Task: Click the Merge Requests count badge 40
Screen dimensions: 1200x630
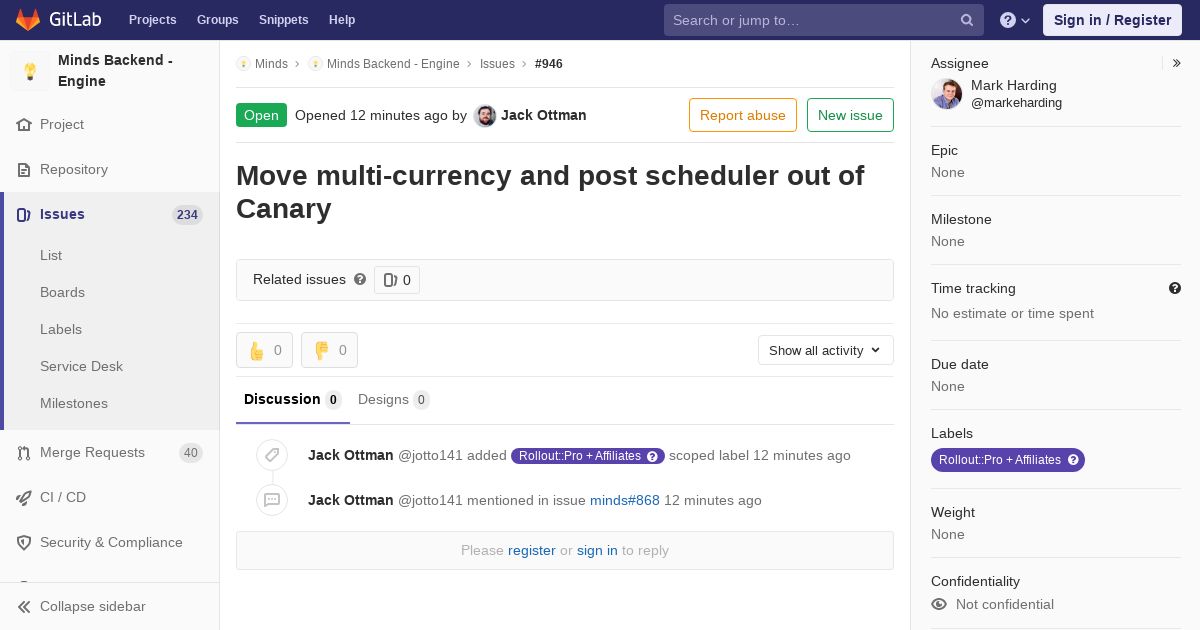Action: 190,453
